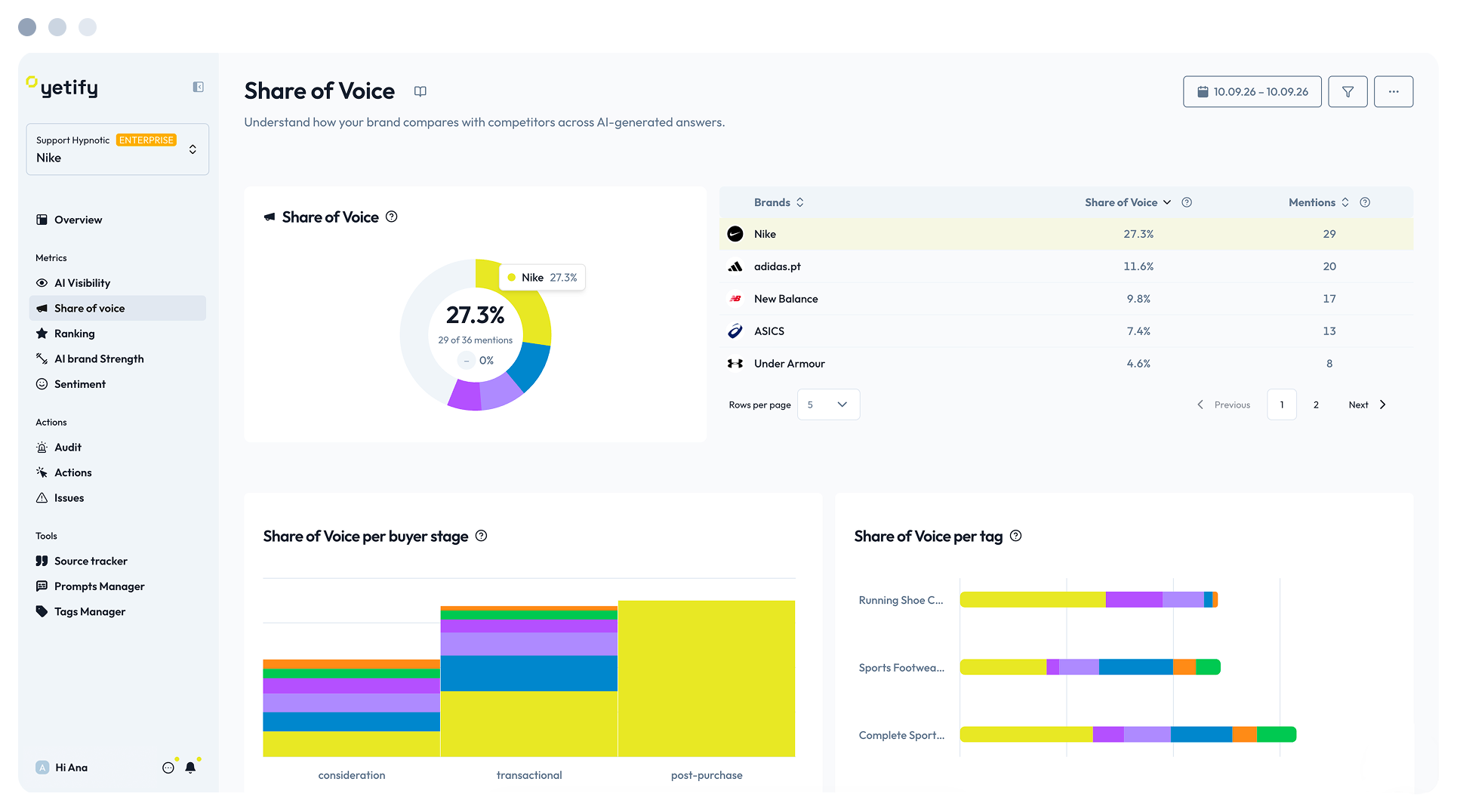This screenshot has height=812, width=1457.
Task: Open the Support Hypnotic Nike workspace switcher
Action: coord(118,149)
